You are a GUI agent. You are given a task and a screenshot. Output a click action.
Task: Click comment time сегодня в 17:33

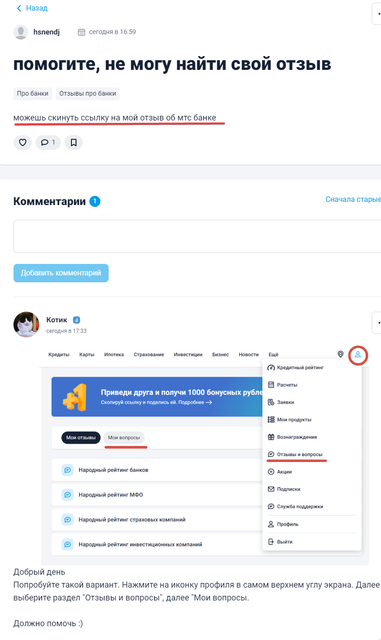[66, 331]
